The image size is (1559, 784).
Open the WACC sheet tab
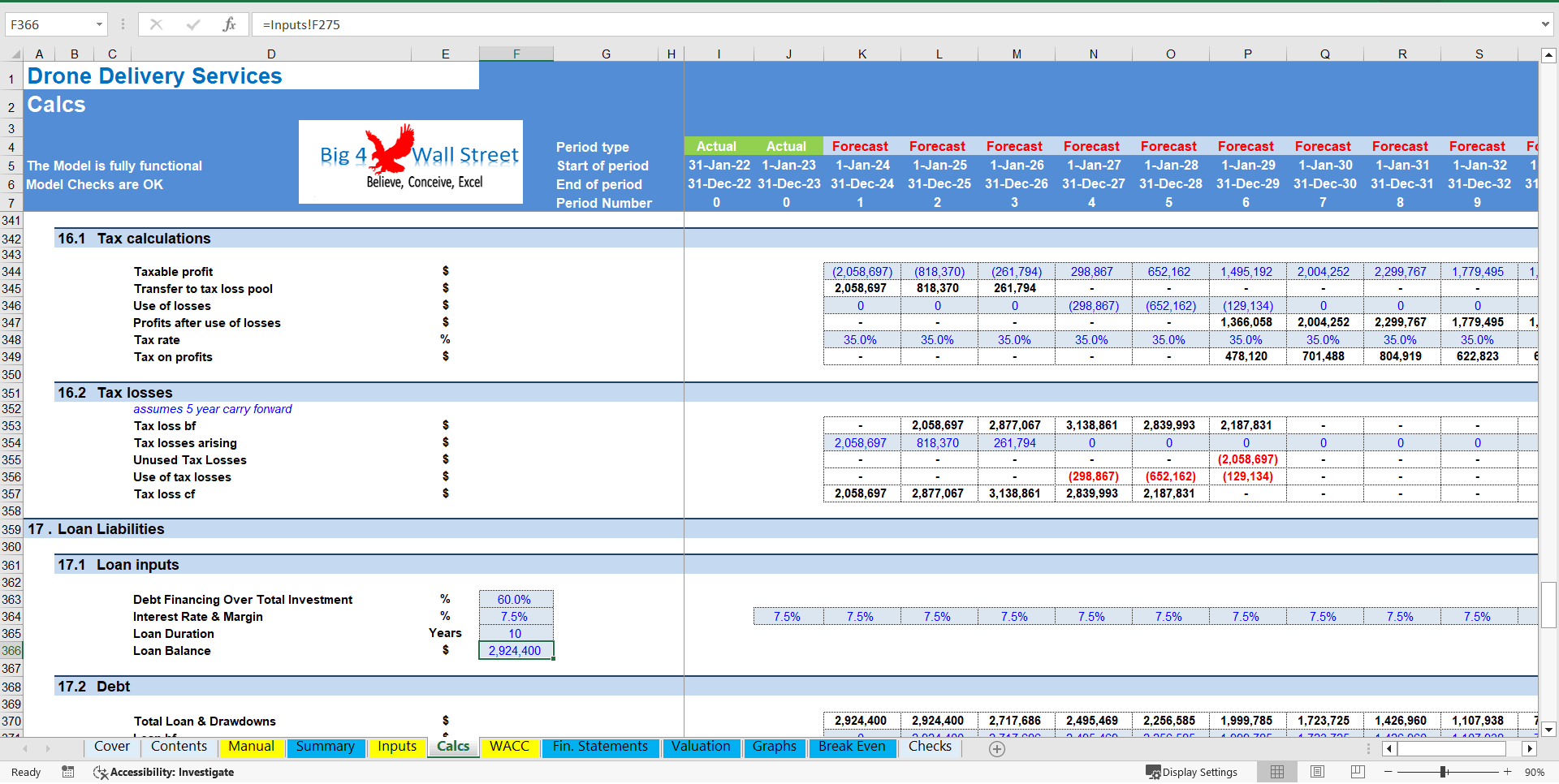pos(509,747)
